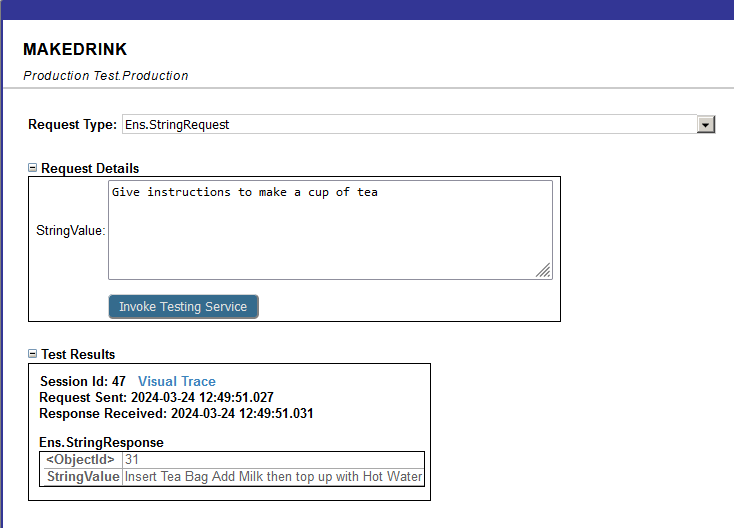This screenshot has width=734, height=528.
Task: Select the StringValue row header in results table
Action: (x=83, y=477)
